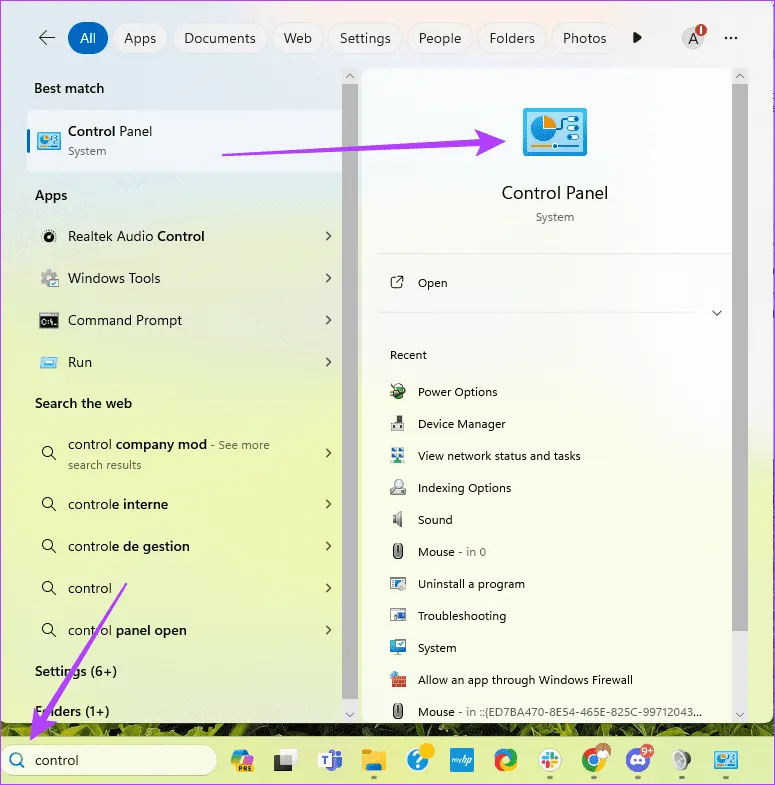Image resolution: width=775 pixels, height=785 pixels.
Task: Open Device Manager from recent list
Action: click(461, 424)
